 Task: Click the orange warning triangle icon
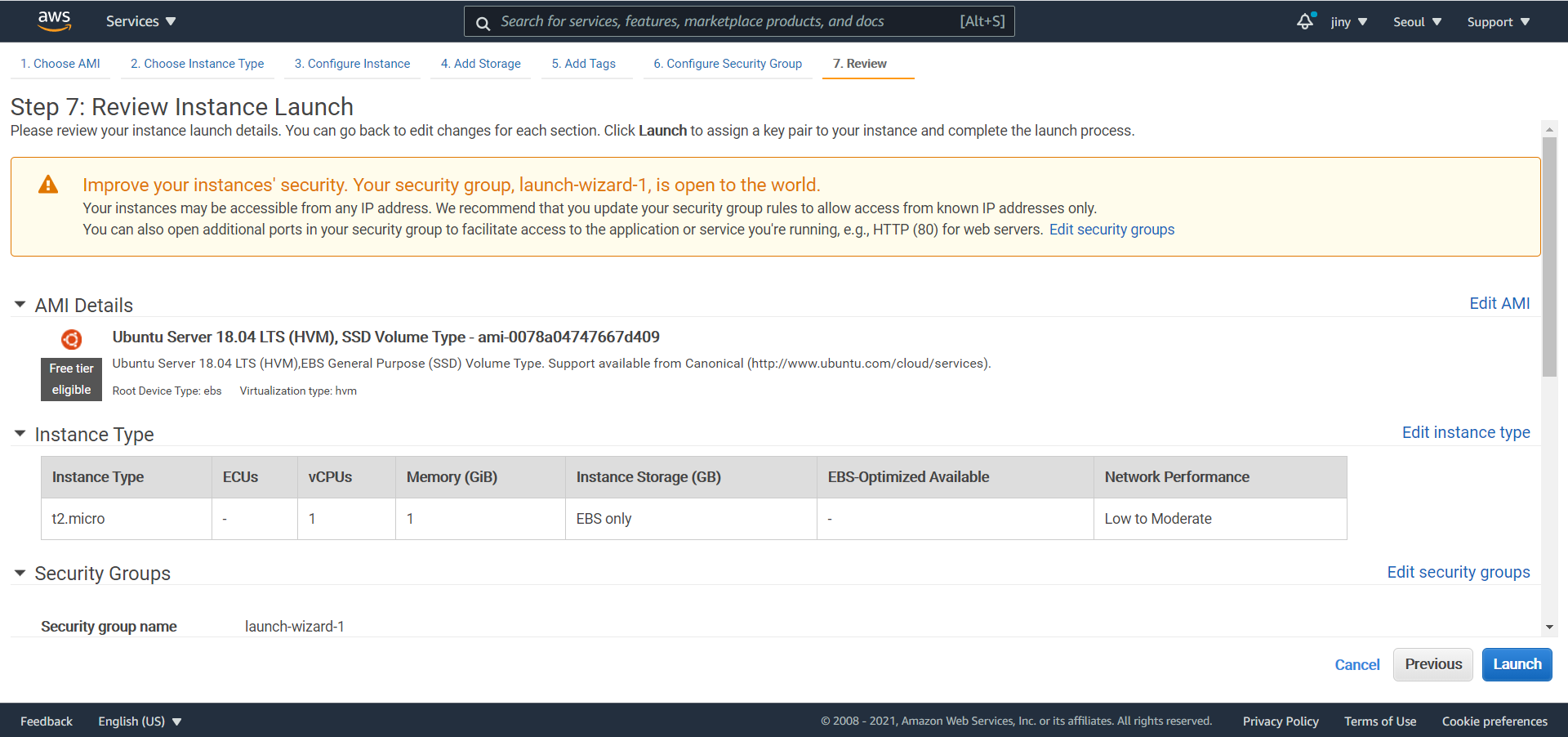coord(48,185)
